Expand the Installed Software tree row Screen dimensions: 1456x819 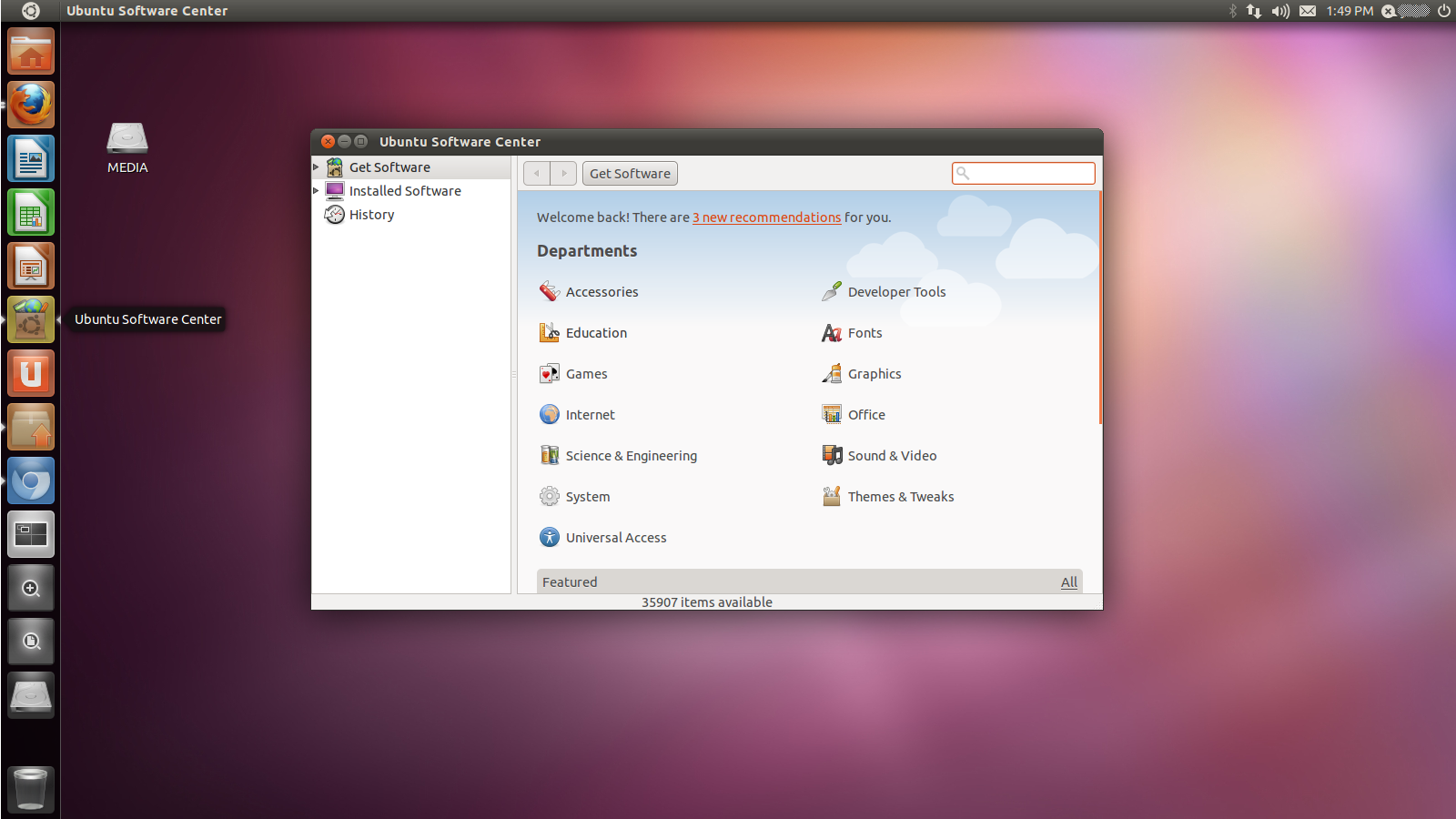(317, 191)
